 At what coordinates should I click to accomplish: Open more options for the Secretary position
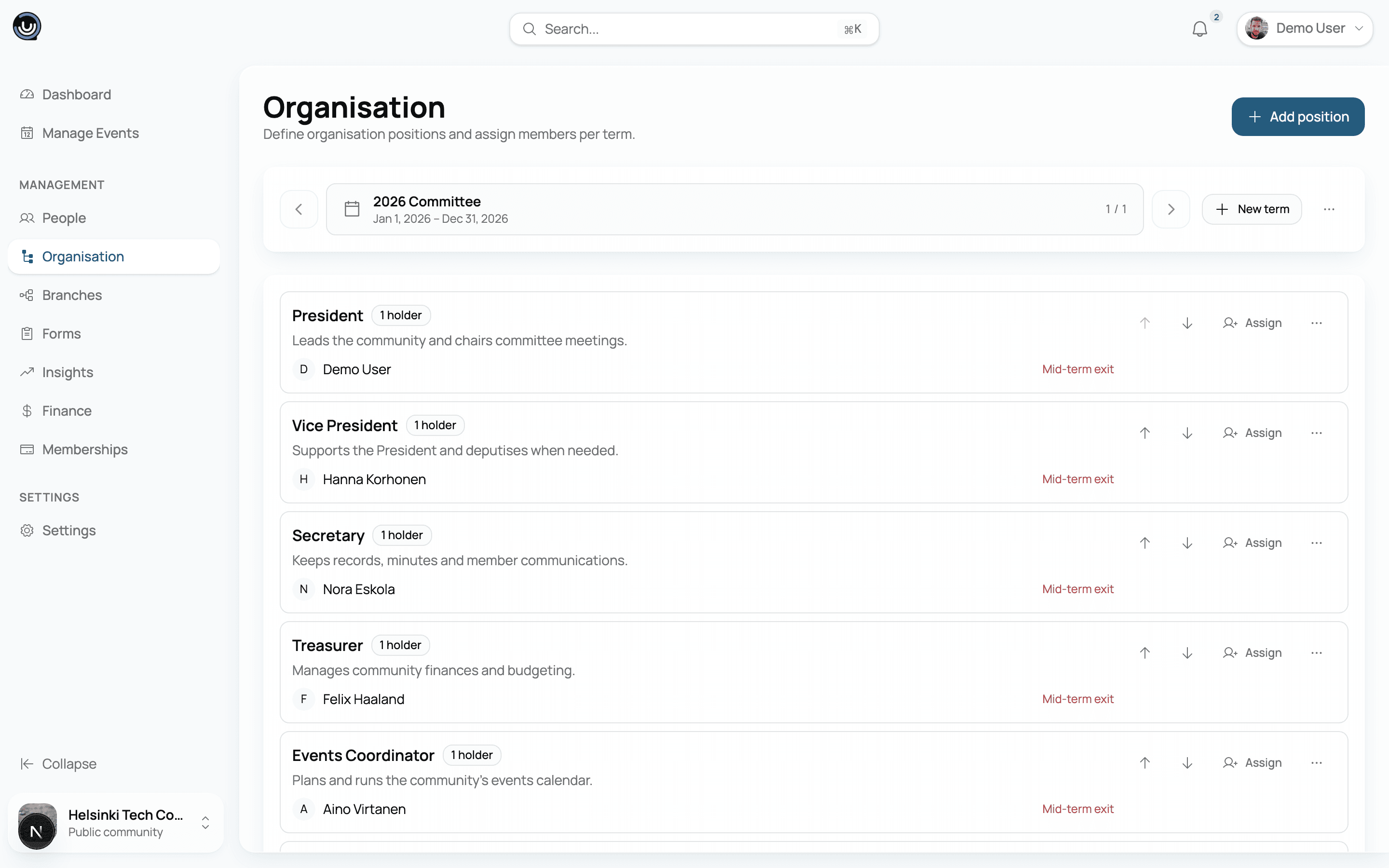[1316, 543]
